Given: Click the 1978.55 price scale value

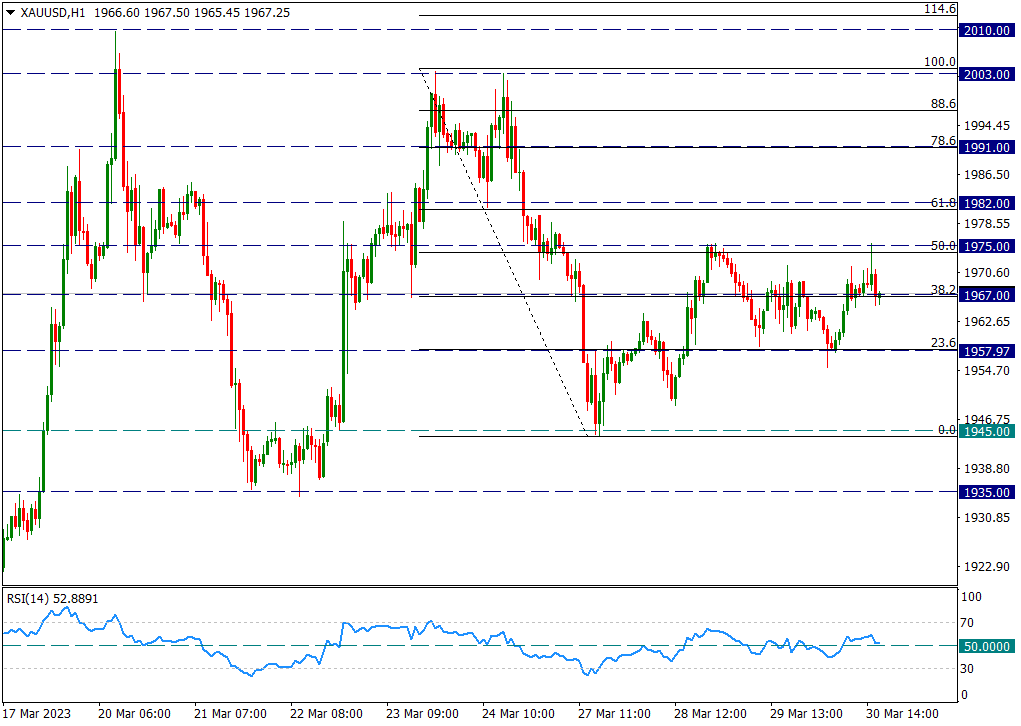Looking at the screenshot, I should click(987, 223).
